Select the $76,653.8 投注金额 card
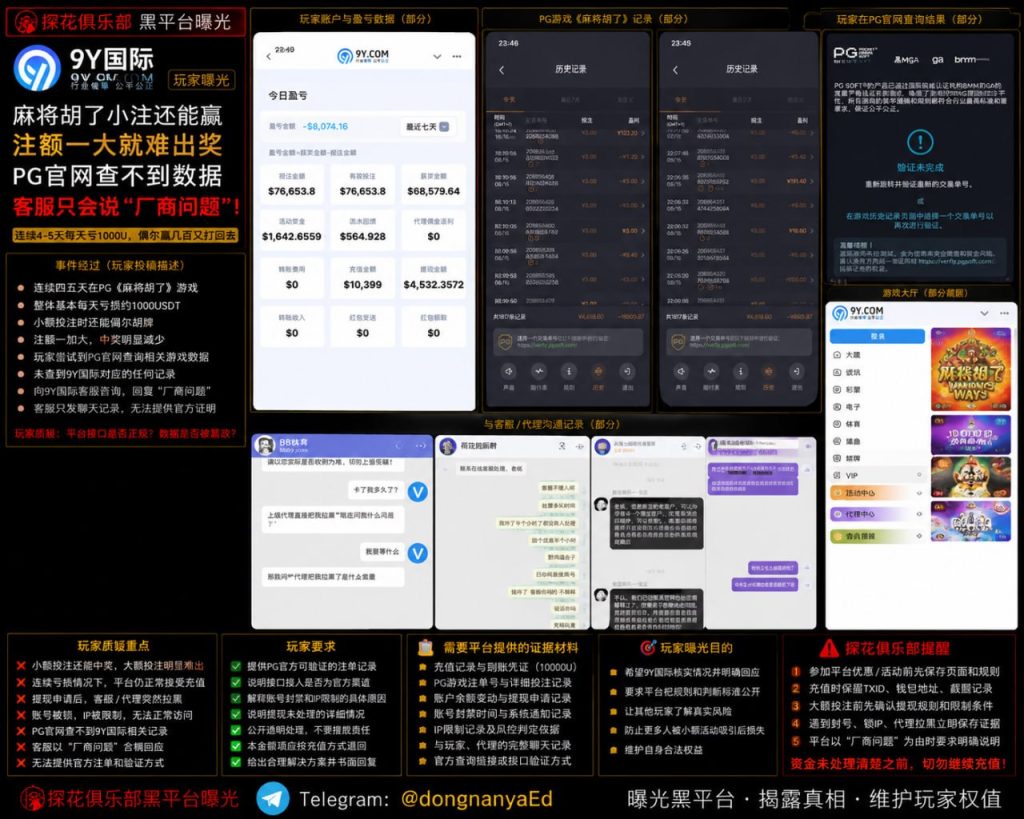This screenshot has height=819, width=1024. (291, 185)
